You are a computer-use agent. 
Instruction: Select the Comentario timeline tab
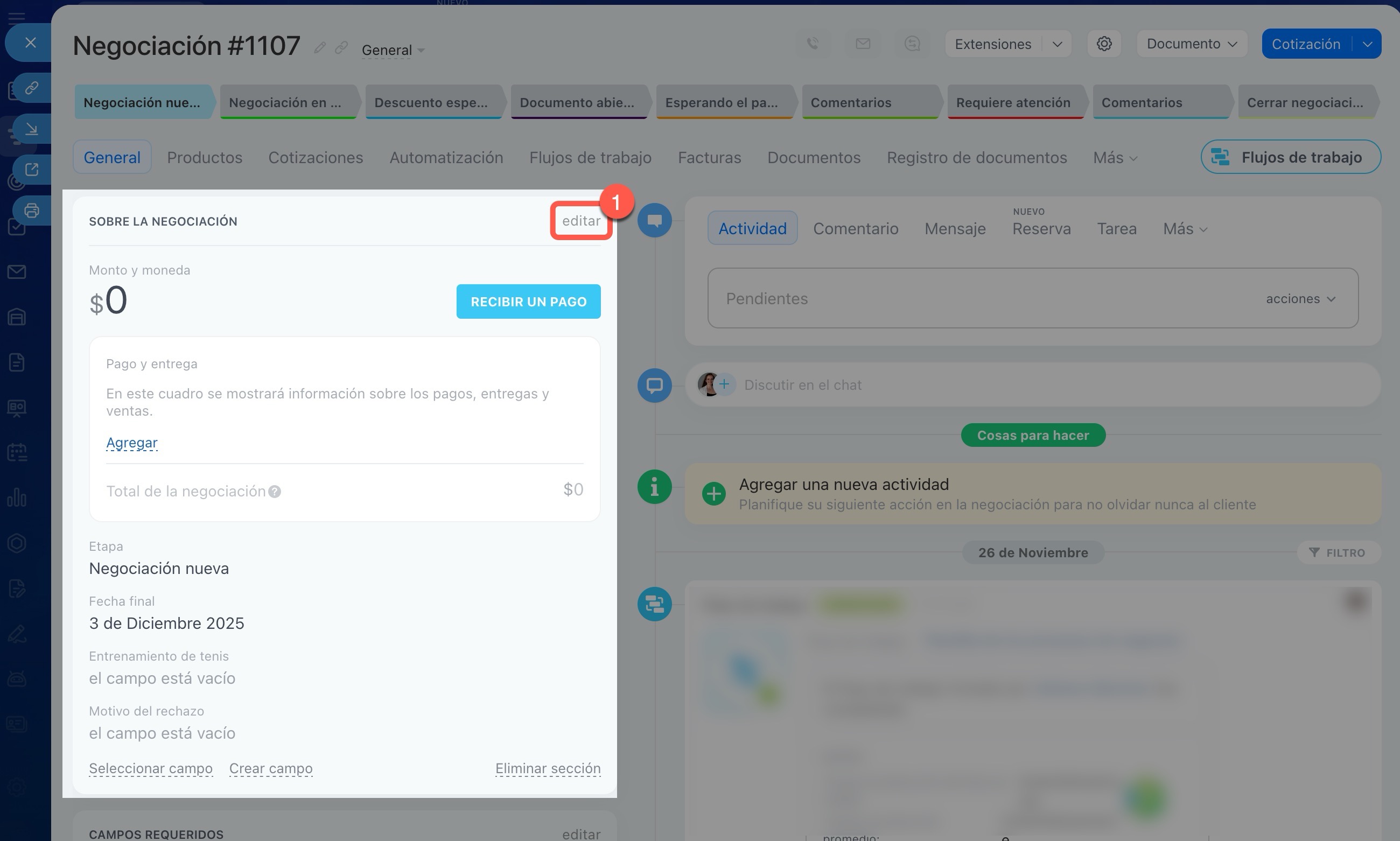[x=855, y=229]
